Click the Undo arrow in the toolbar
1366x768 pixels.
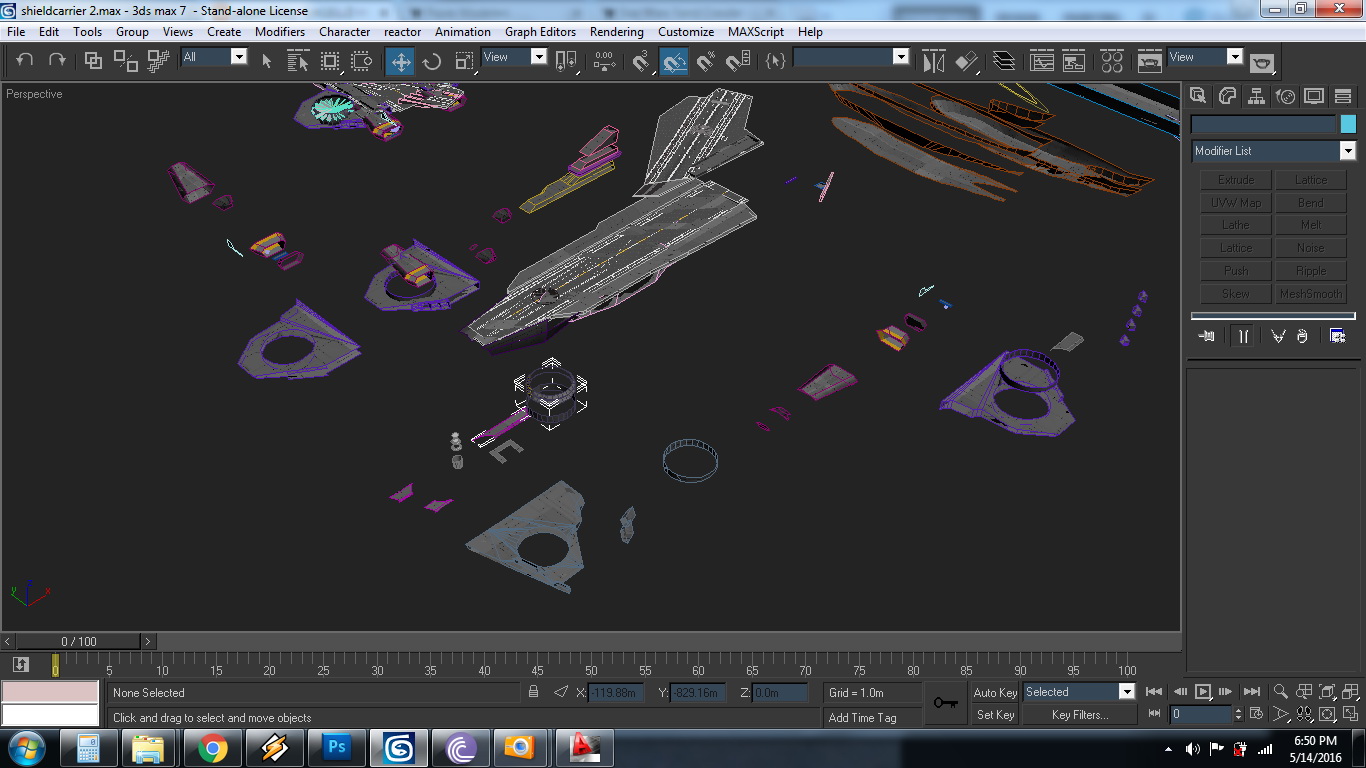[x=25, y=60]
